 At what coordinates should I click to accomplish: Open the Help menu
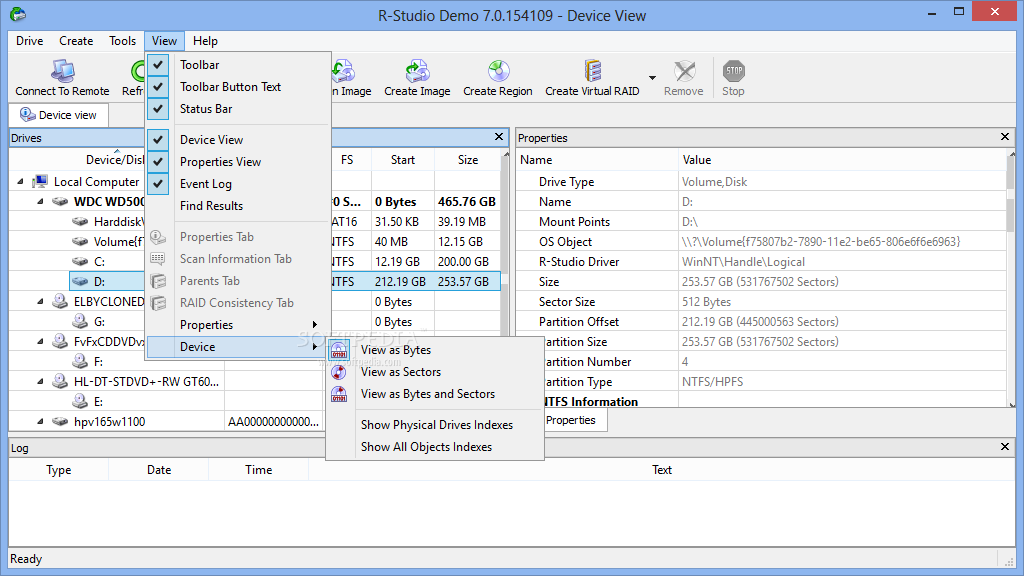point(205,40)
